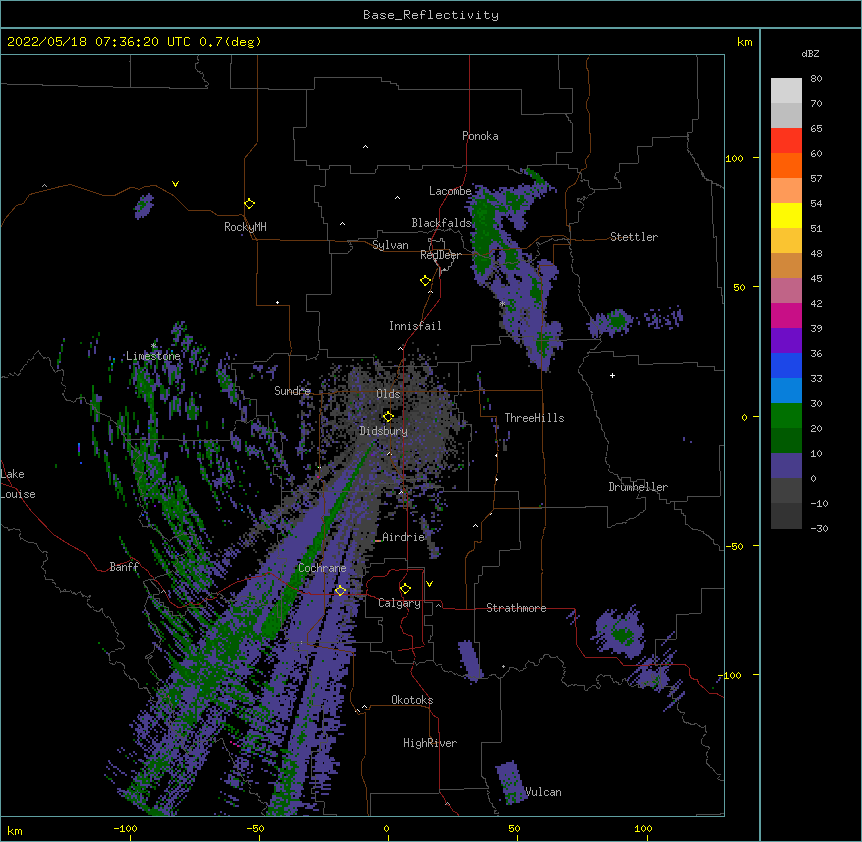Click the 0 tick on the bottom axis
Viewport: 862px width, 842px height.
click(386, 829)
